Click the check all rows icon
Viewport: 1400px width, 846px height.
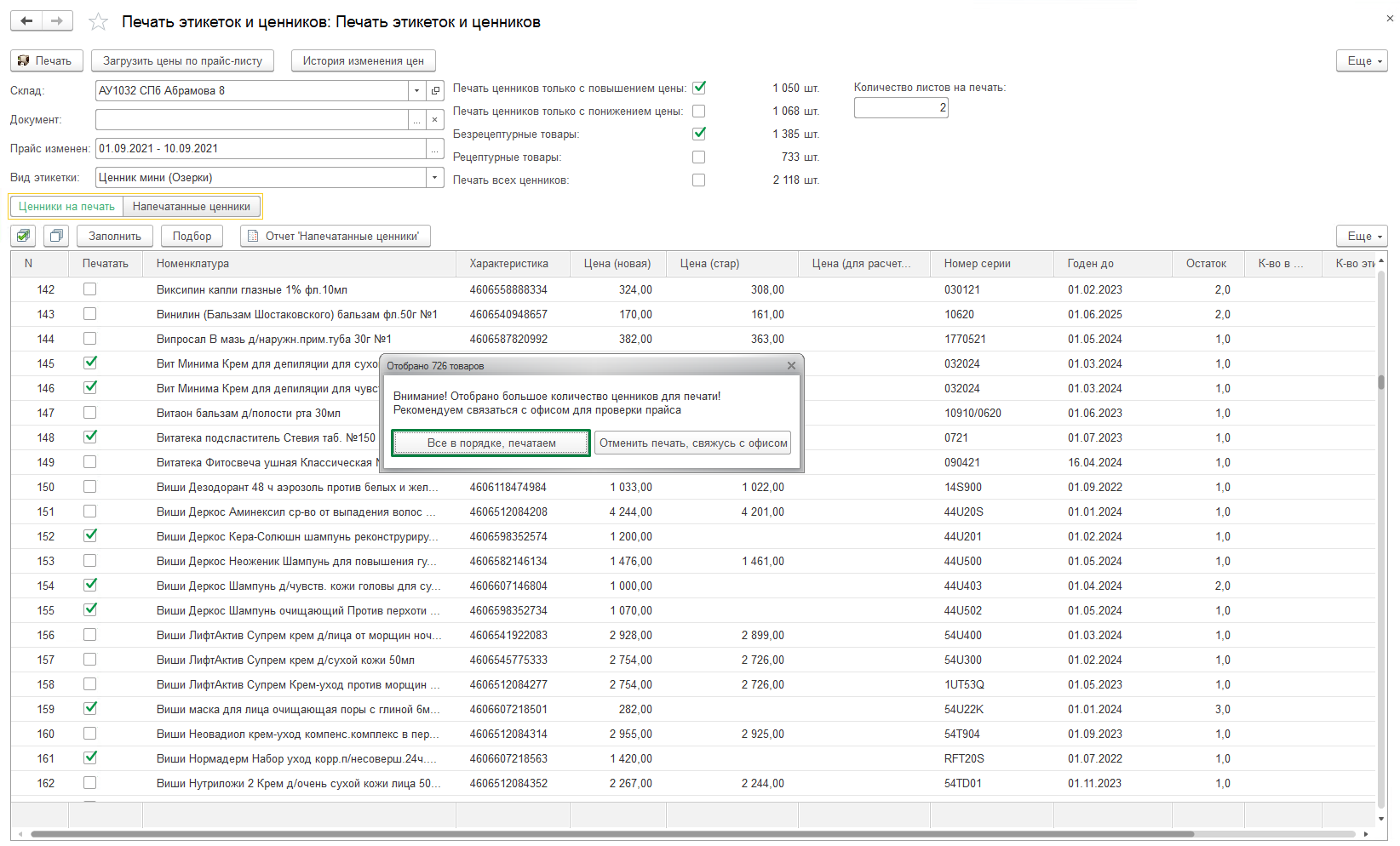[x=23, y=236]
